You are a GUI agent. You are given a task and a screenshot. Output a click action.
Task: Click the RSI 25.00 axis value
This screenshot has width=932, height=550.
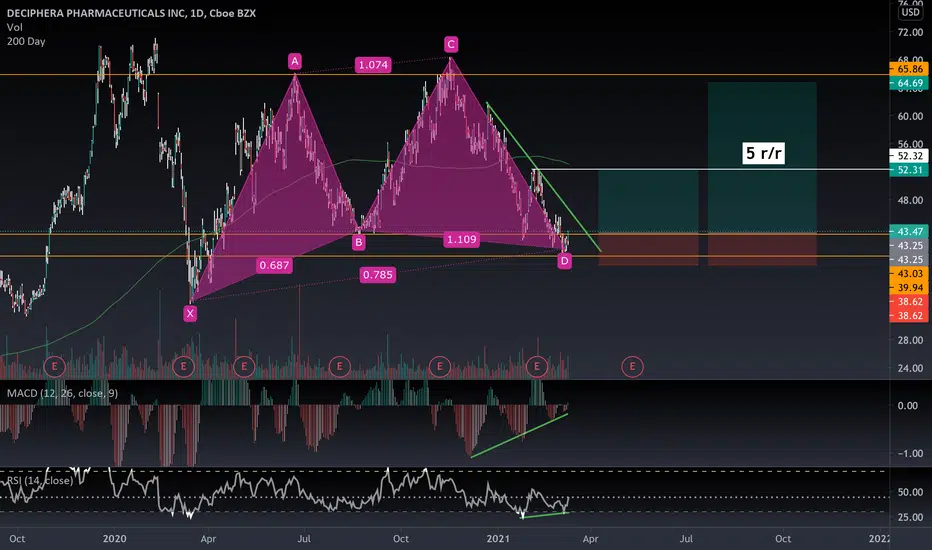coord(910,517)
